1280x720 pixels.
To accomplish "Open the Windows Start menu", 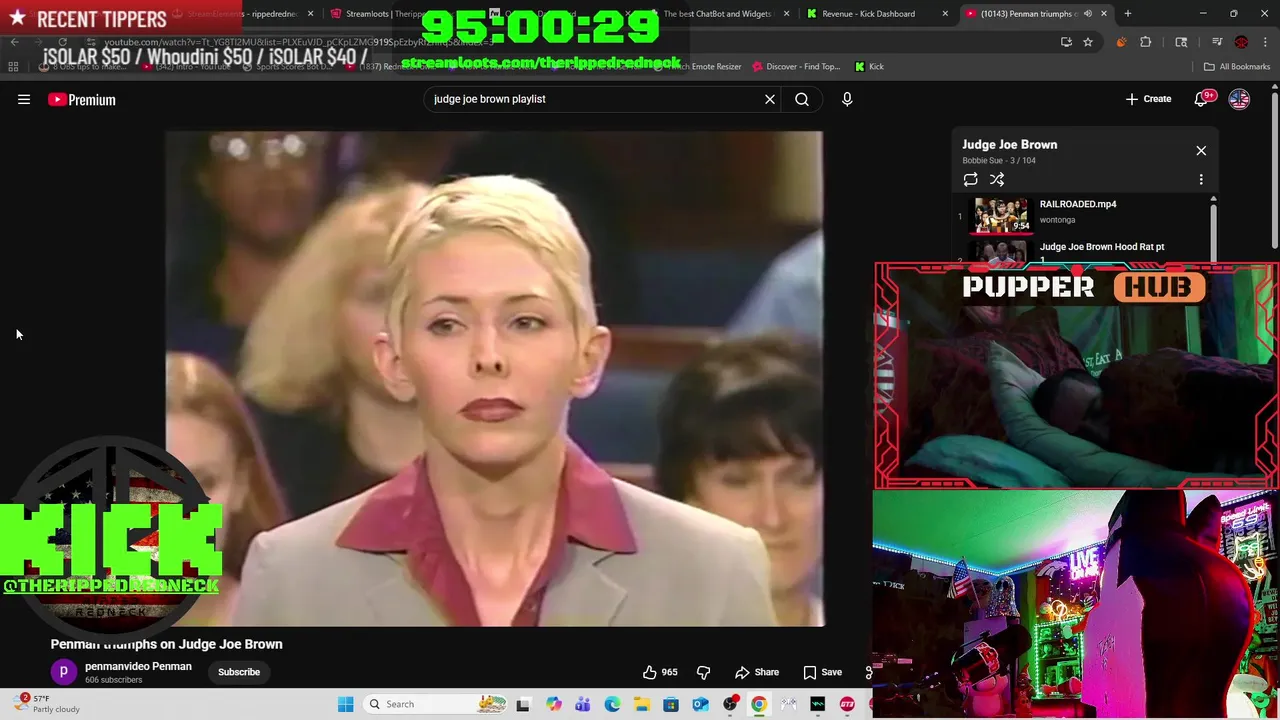I will tap(345, 704).
